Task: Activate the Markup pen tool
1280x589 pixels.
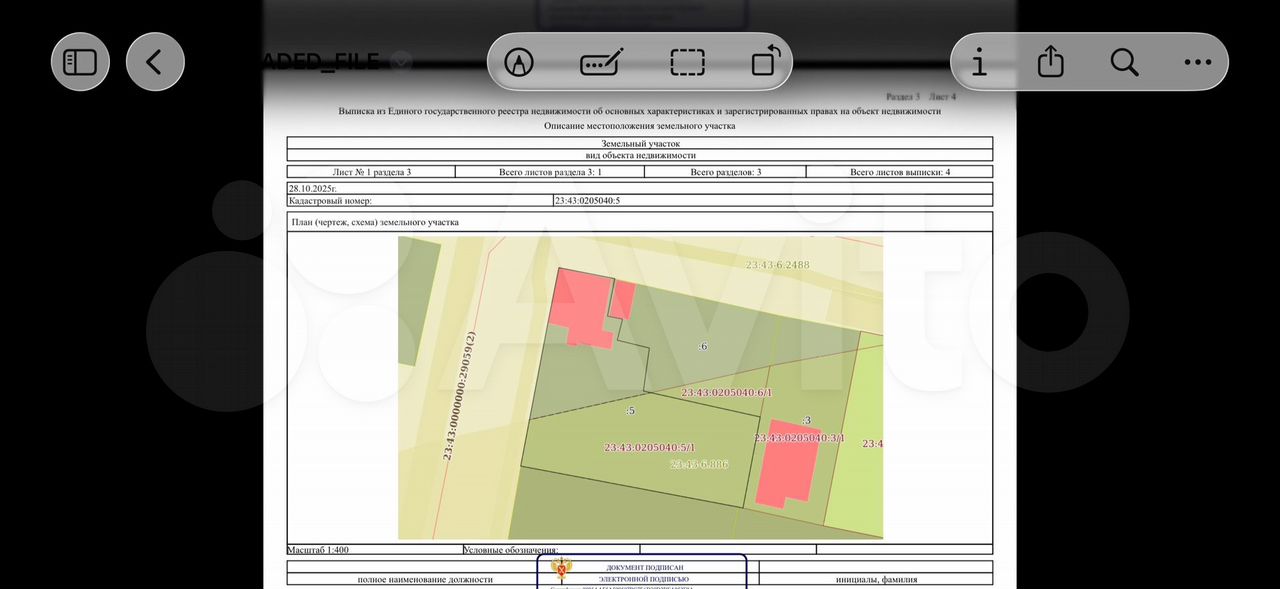Action: 518,62
